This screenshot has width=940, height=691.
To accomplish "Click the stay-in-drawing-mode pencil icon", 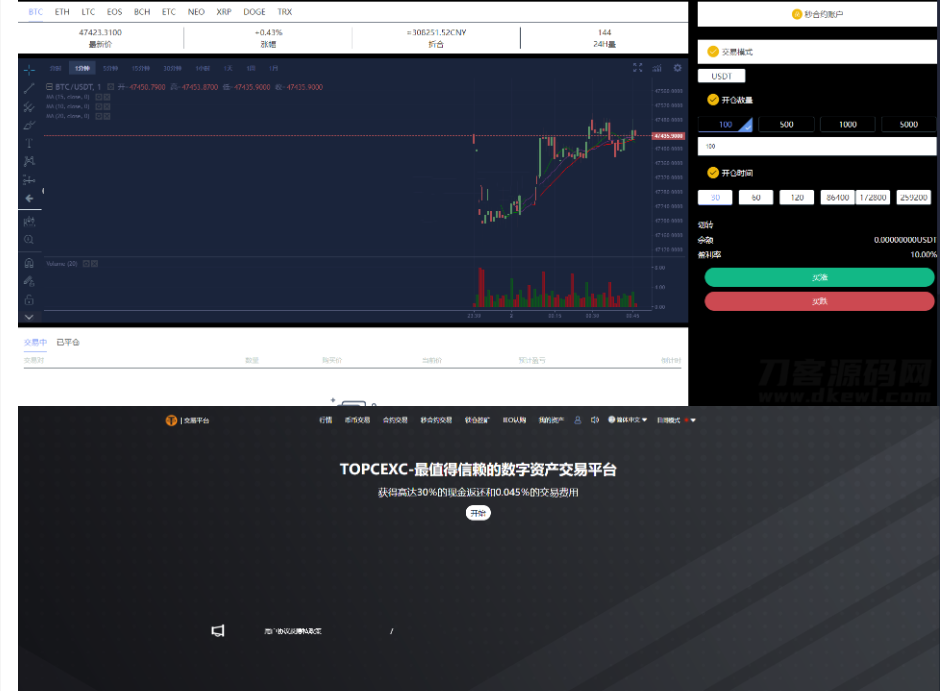I will click(29, 281).
